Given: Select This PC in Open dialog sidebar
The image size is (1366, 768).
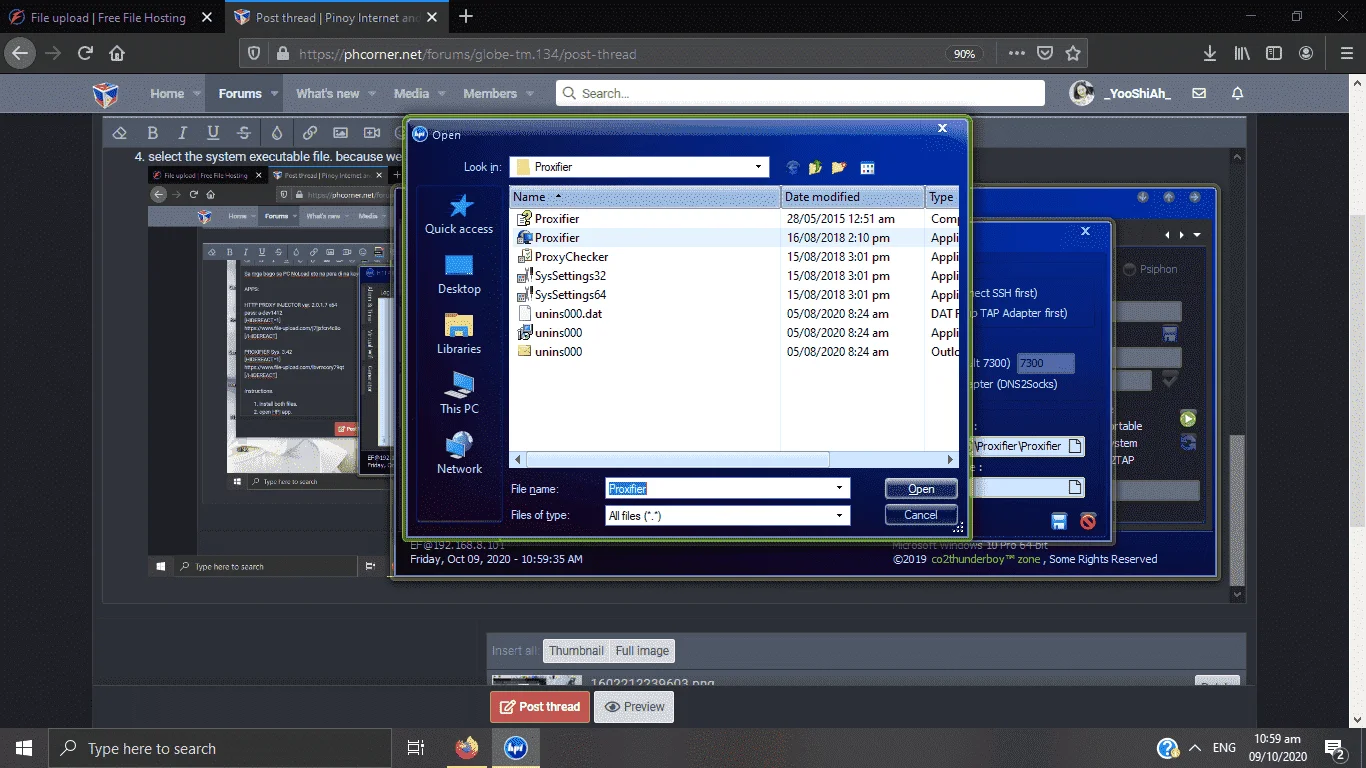Looking at the screenshot, I should (x=459, y=394).
